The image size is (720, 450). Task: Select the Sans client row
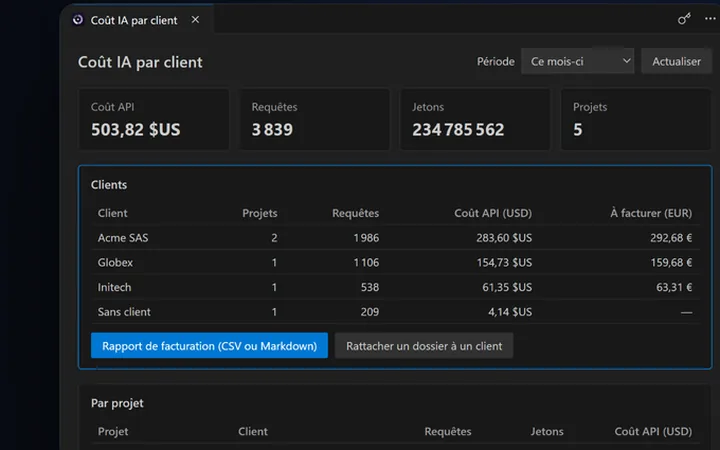(395, 312)
